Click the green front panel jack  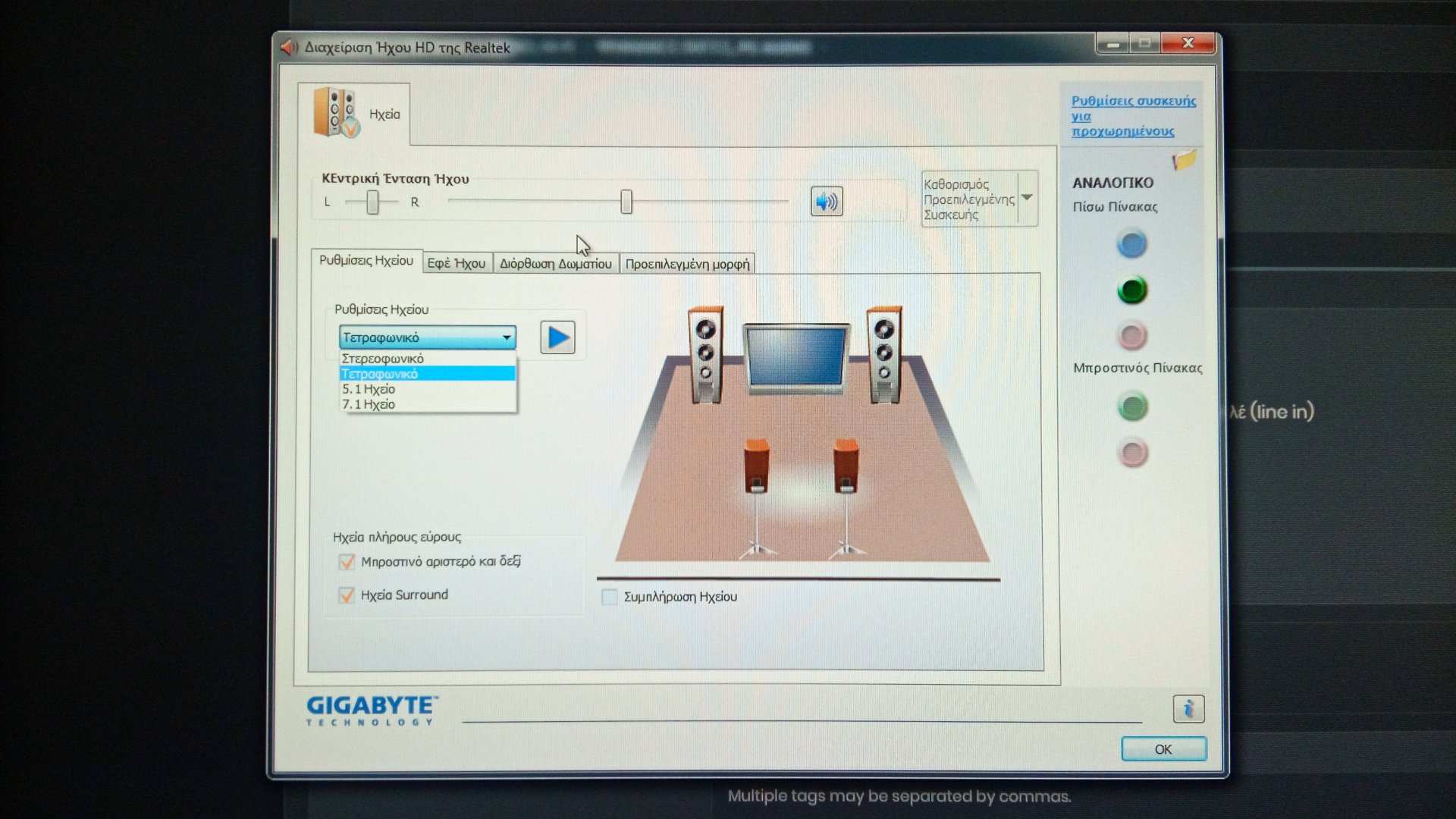(x=1133, y=407)
